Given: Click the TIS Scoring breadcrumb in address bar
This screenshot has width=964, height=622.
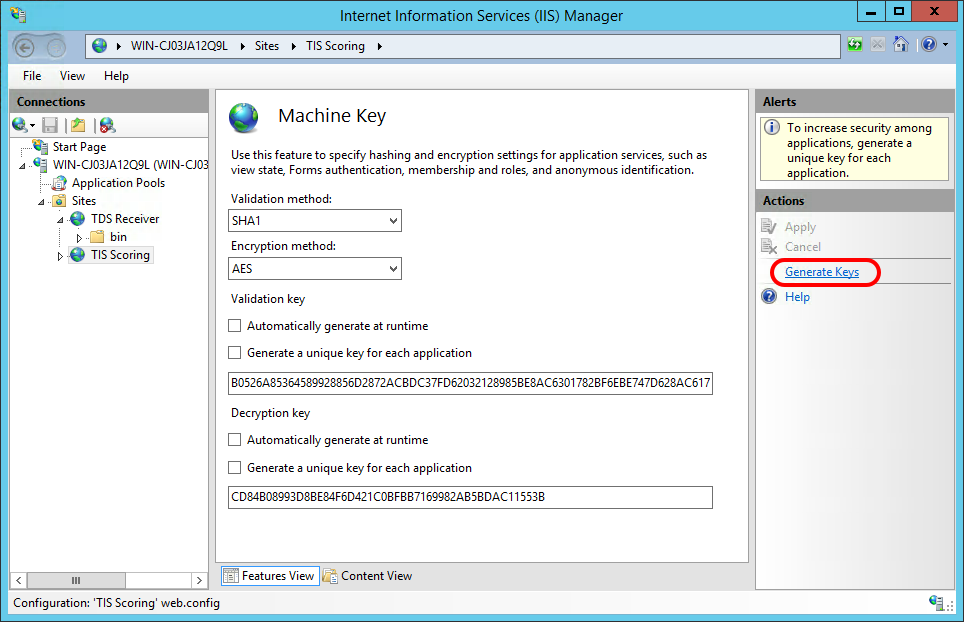Looking at the screenshot, I should [335, 46].
